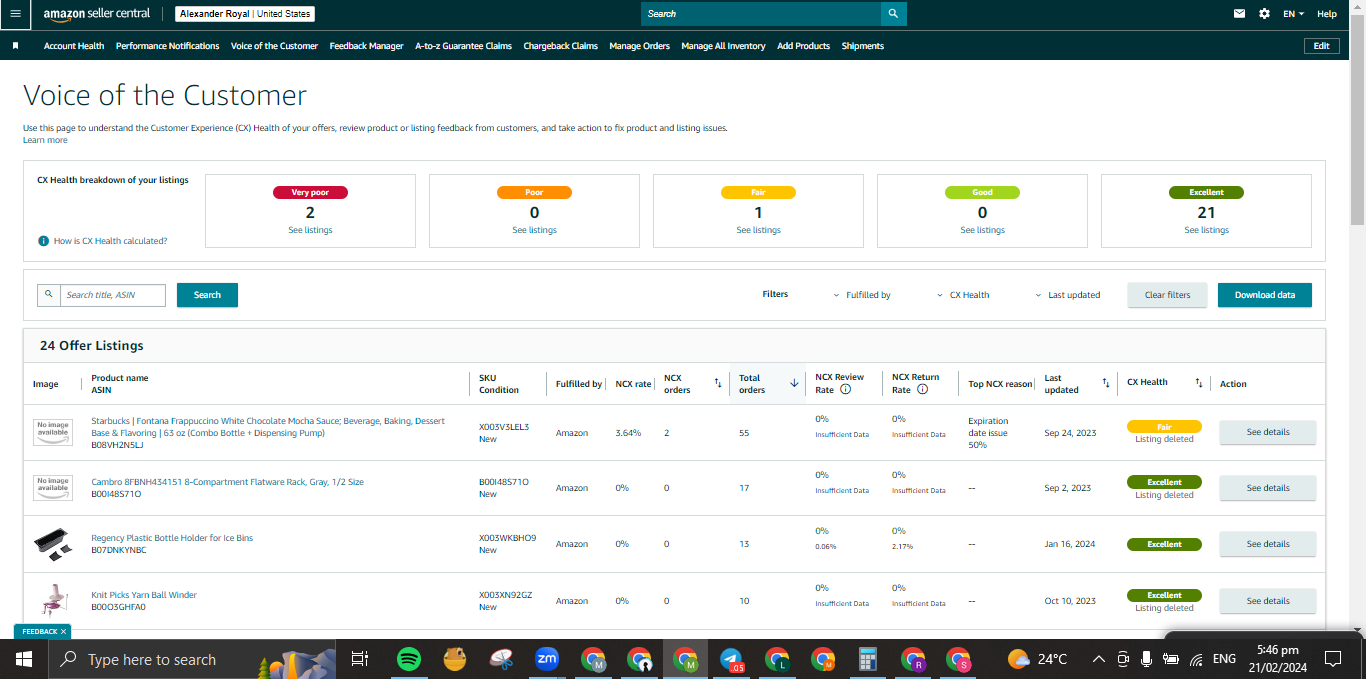Viewport: 1366px width, 679px height.
Task: Open A-to-z Guarantee Claims
Action: (463, 46)
